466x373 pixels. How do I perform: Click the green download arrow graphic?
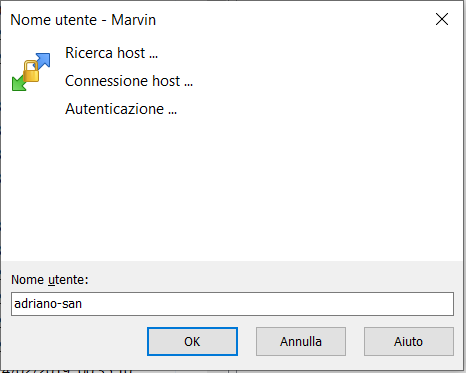click(x=19, y=82)
